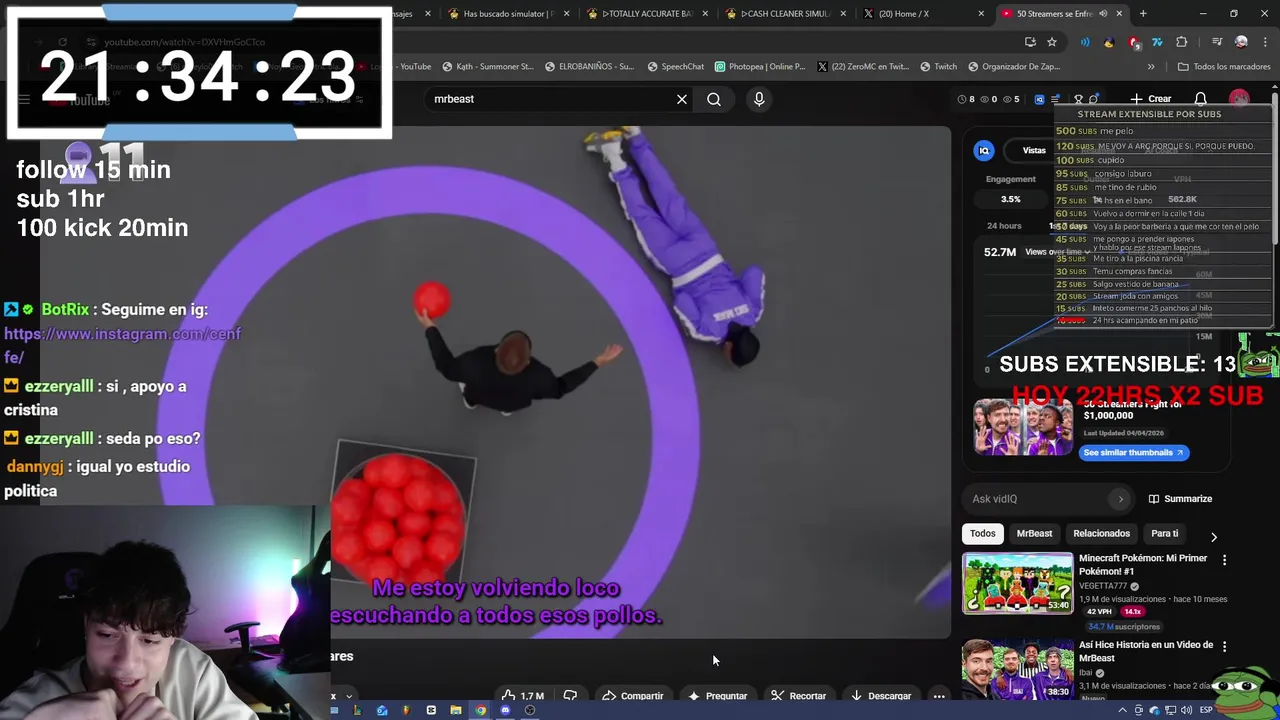1280x720 pixels.
Task: Open File Explorer from the taskbar
Action: point(456,710)
